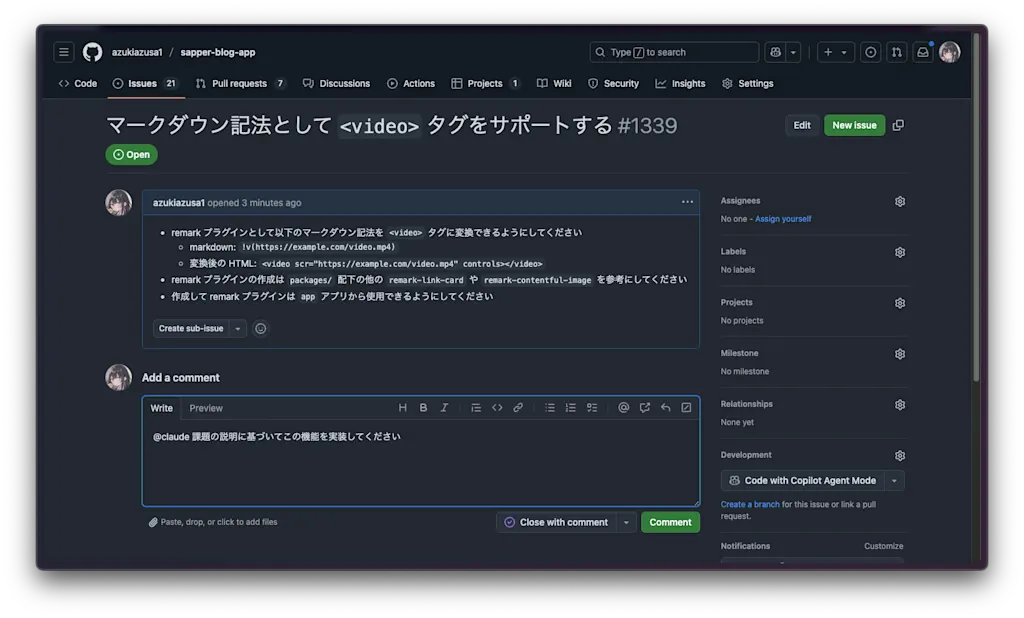Expand the Copilot Agent Mode dropdown arrow
The height and width of the screenshot is (618, 1024).
894,481
